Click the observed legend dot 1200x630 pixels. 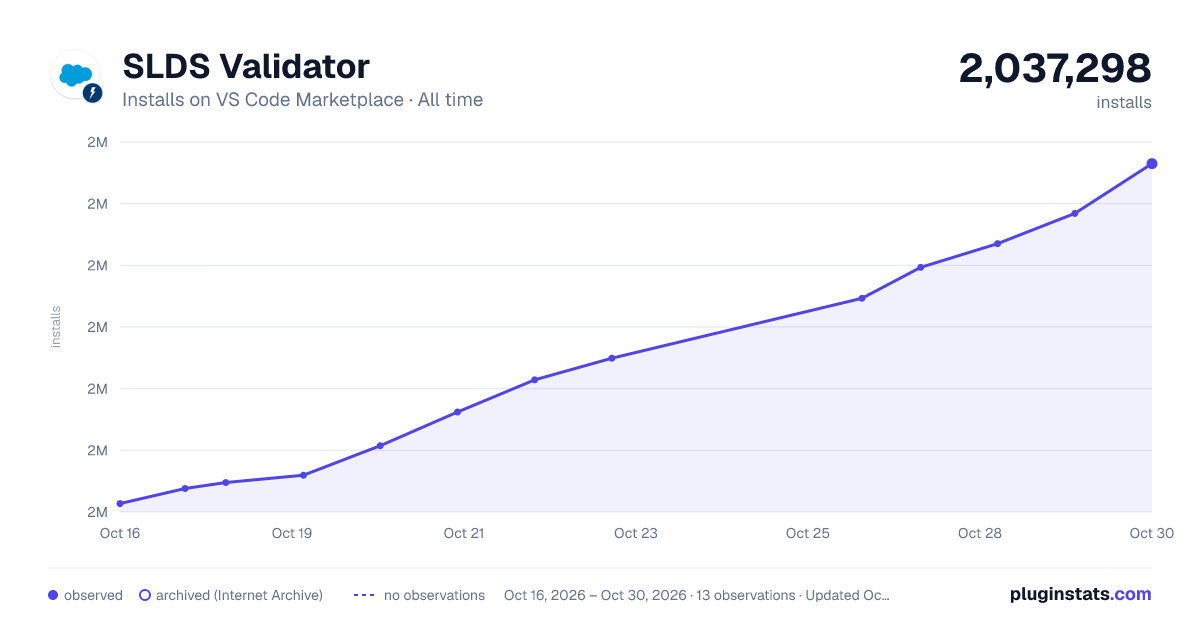(53, 595)
